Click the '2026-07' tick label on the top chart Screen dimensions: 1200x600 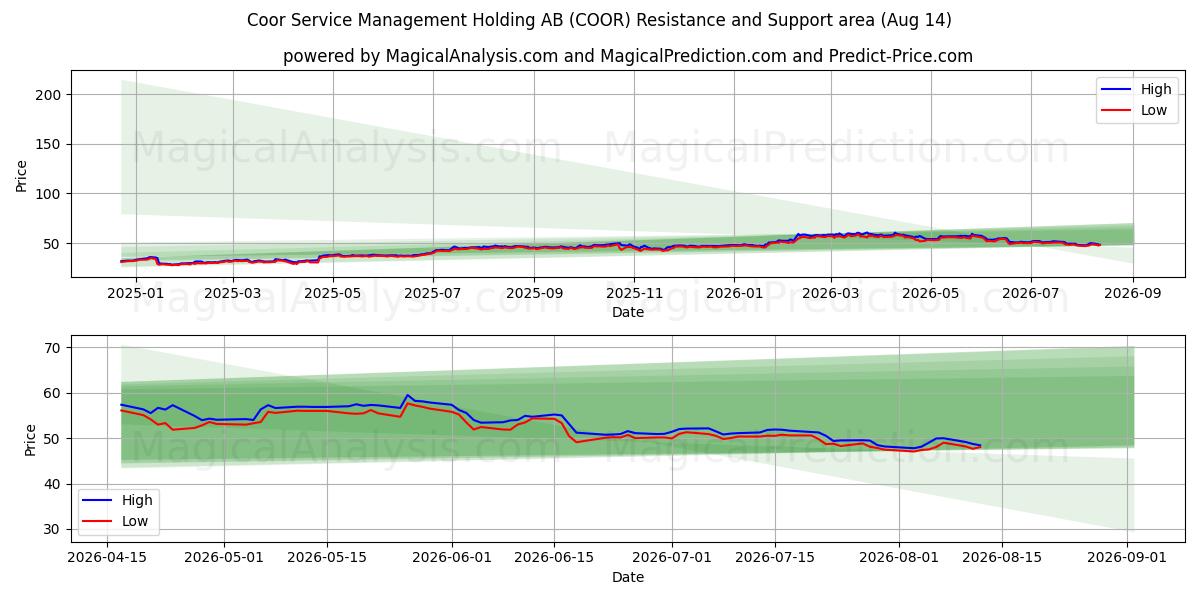1032,293
